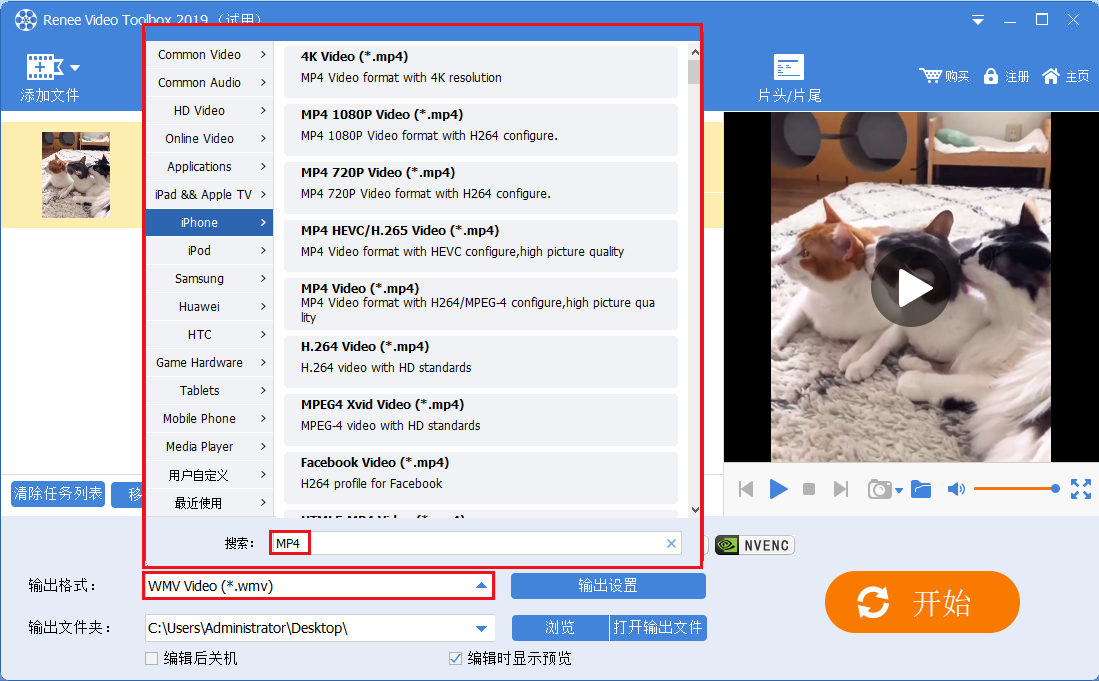The image size is (1099, 681).
Task: Clear the search field with the X
Action: pyautogui.click(x=671, y=543)
